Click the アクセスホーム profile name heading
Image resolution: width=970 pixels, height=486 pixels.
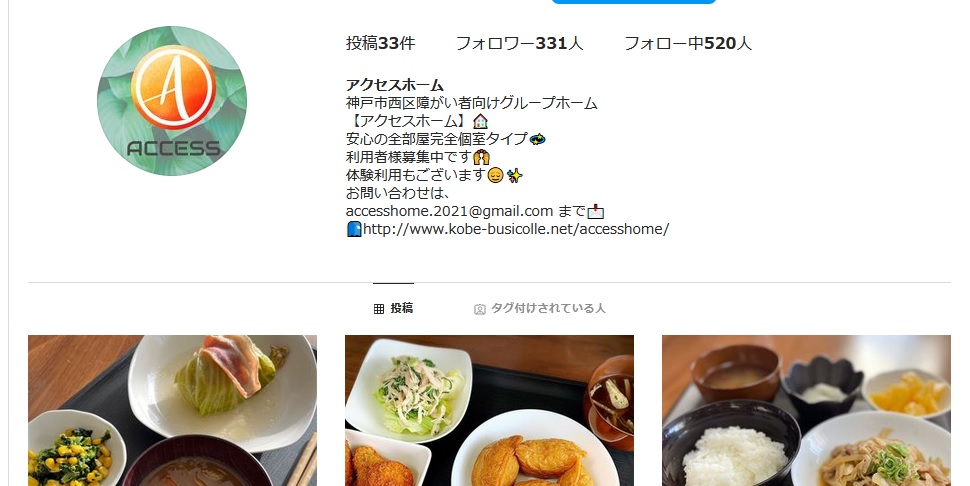pos(395,85)
